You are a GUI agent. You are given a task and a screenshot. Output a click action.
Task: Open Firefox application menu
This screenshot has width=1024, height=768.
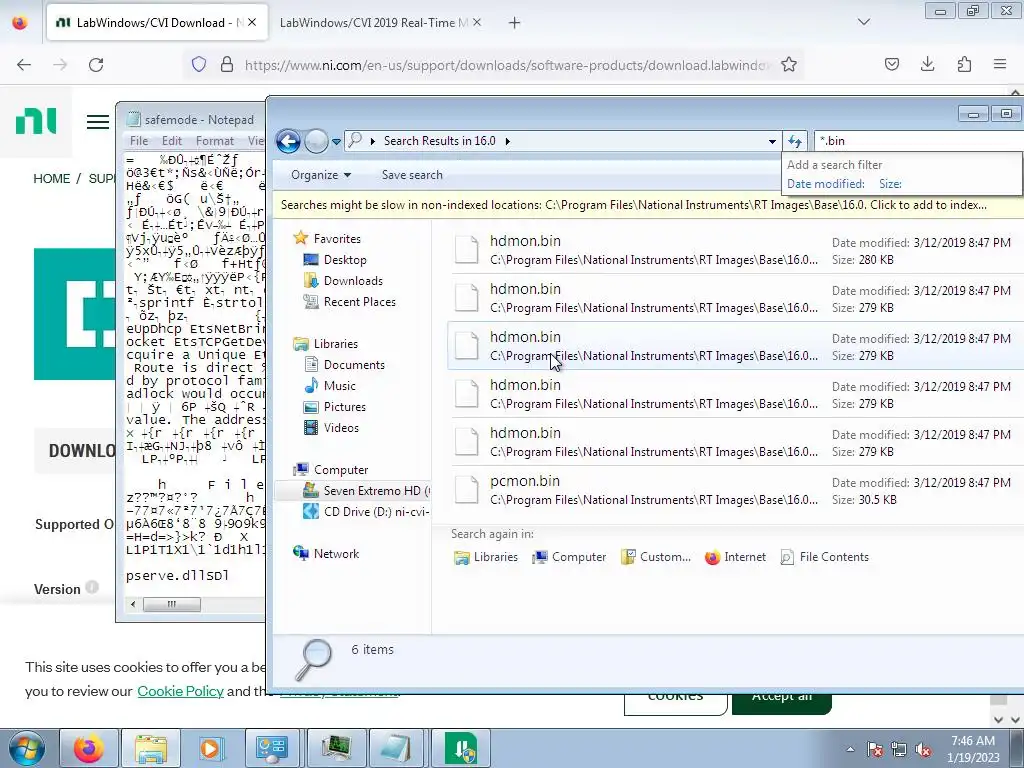point(1000,64)
